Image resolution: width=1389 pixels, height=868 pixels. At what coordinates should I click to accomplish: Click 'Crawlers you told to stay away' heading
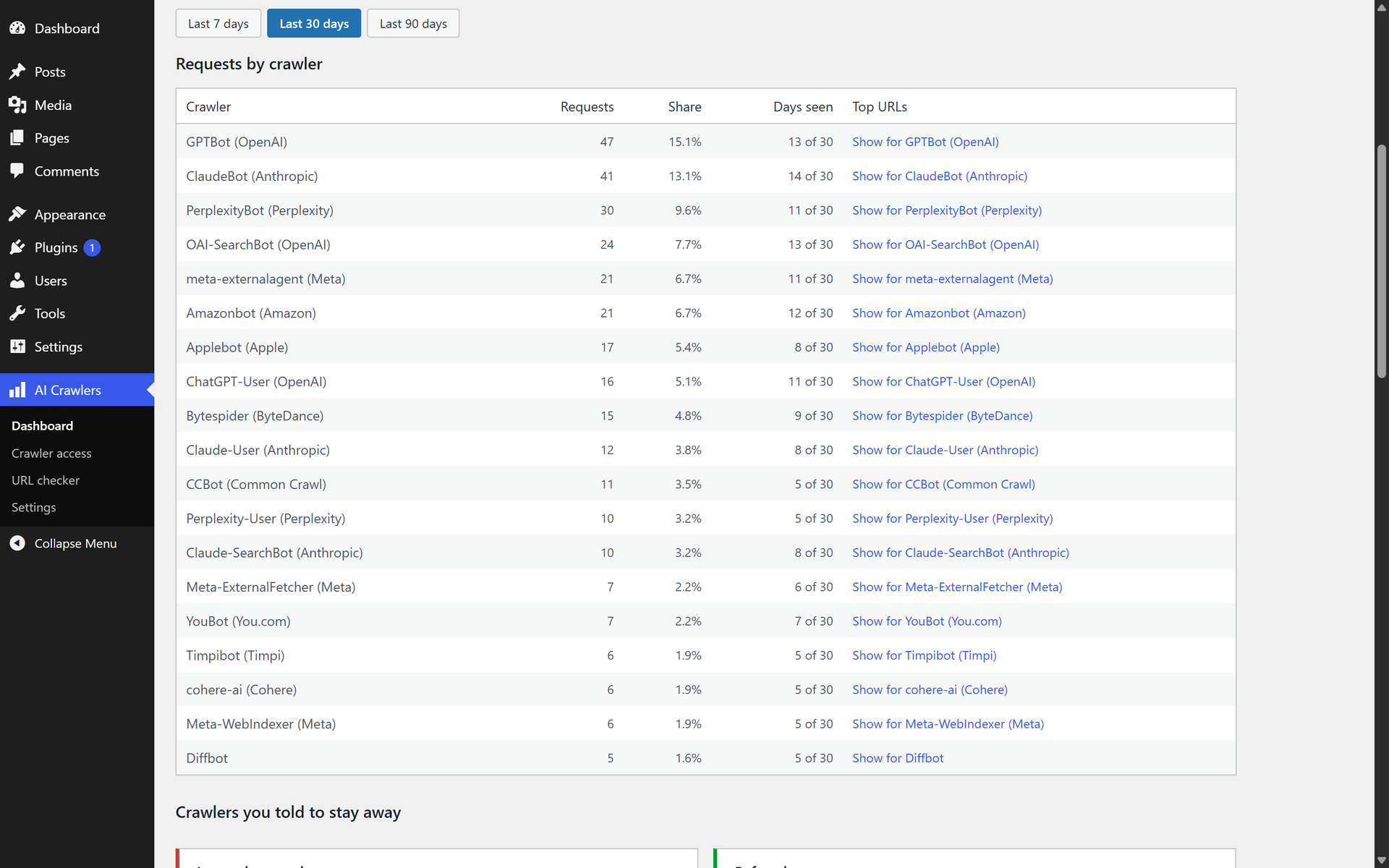click(x=288, y=812)
